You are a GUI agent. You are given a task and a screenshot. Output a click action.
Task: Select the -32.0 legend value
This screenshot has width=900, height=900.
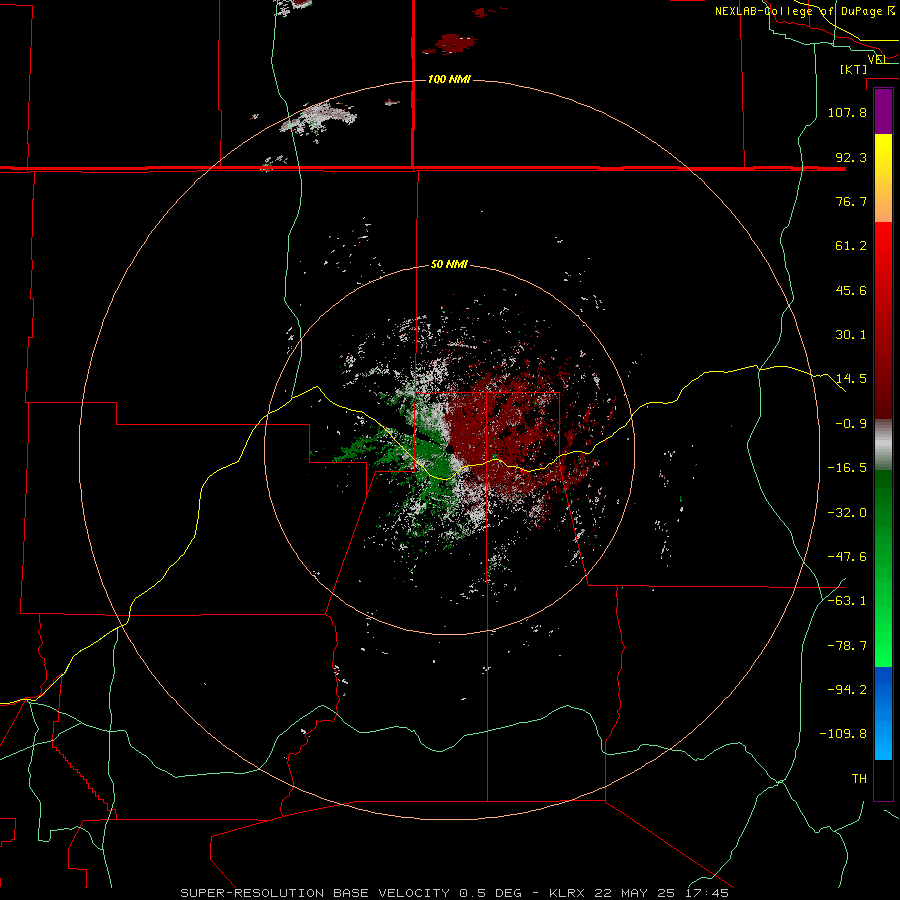[847, 513]
